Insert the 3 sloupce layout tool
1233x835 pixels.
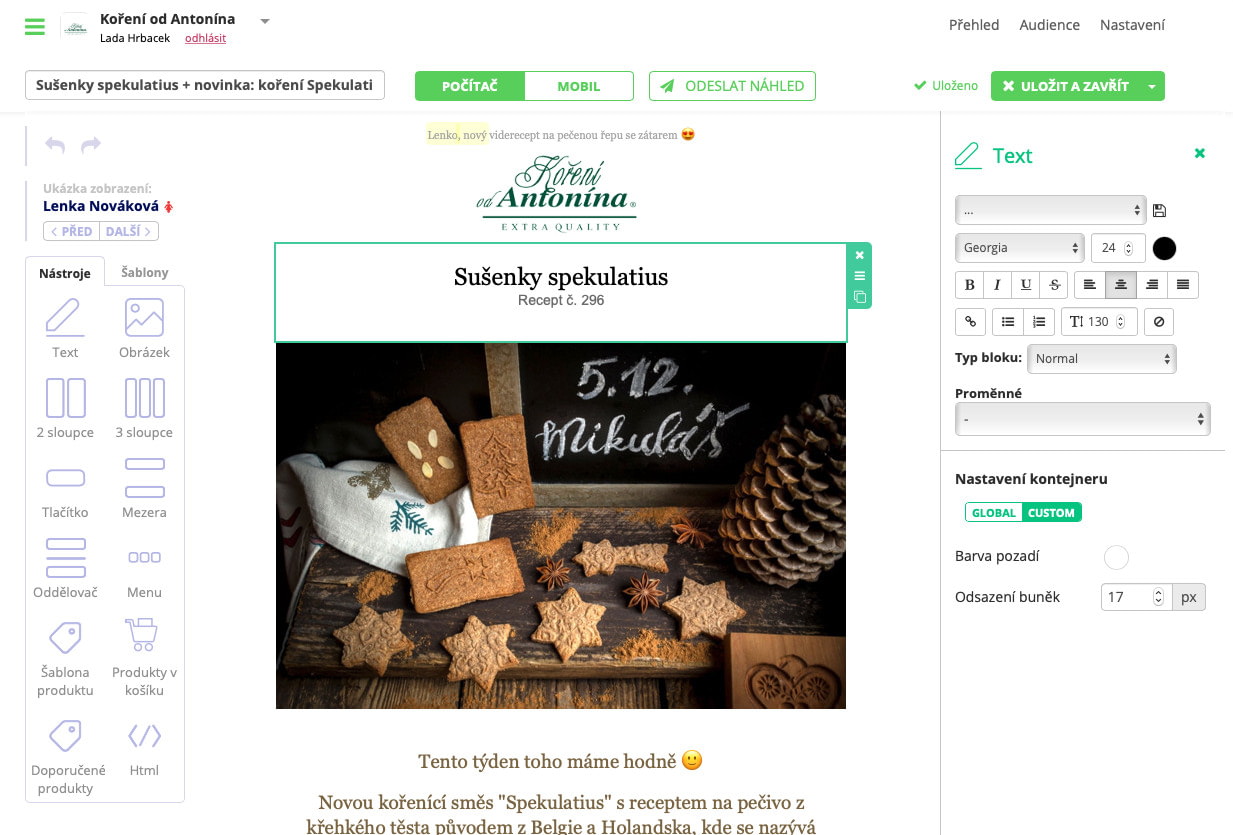144,408
